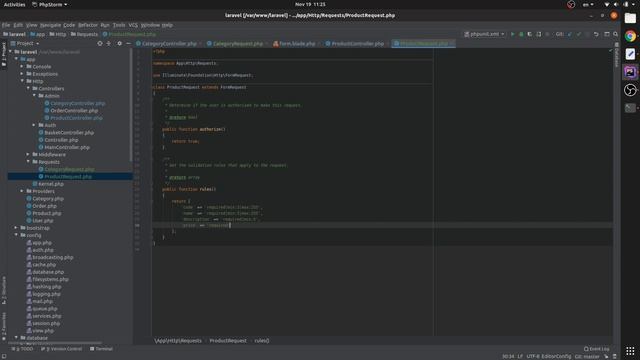Click the locate file target icon in Project panel
The image size is (640, 360).
click(x=100, y=43)
